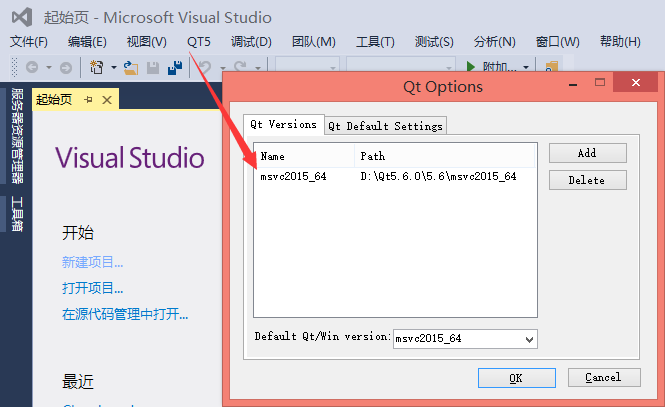This screenshot has width=665, height=407.
Task: Click the 打开项目... link
Action: (x=92, y=288)
